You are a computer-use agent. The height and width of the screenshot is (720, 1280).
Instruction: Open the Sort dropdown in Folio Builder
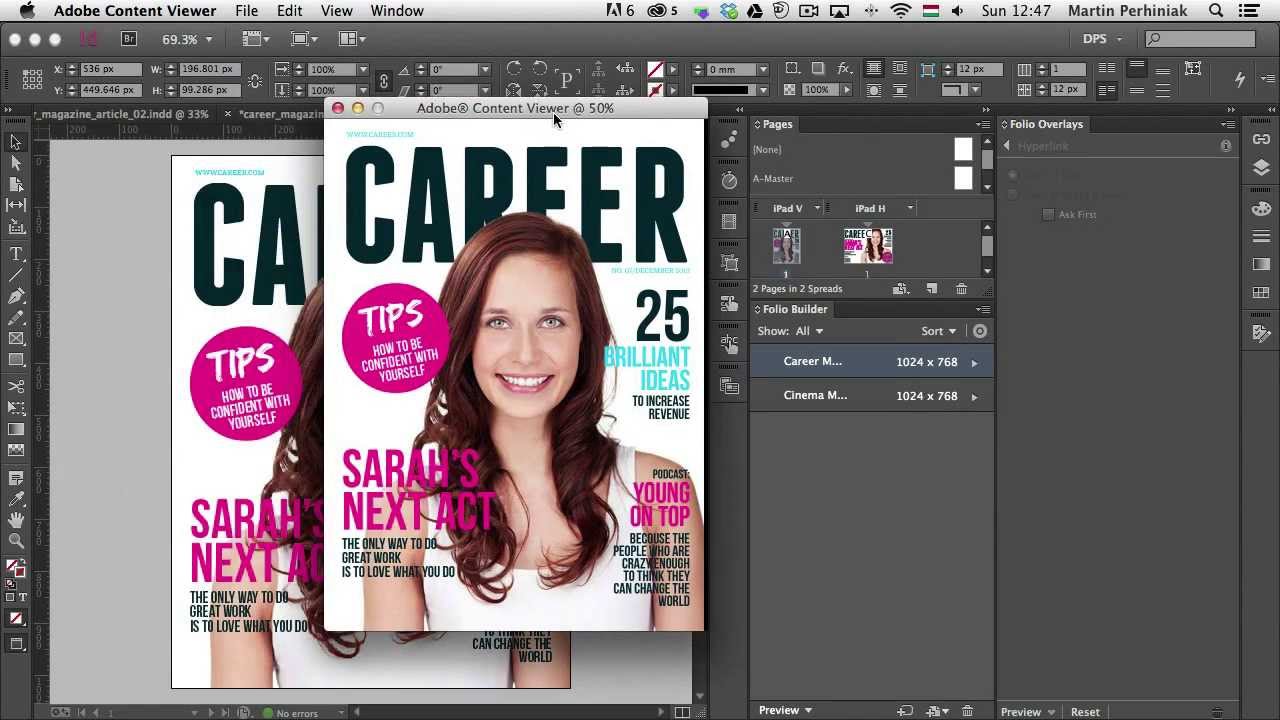pyautogui.click(x=939, y=331)
